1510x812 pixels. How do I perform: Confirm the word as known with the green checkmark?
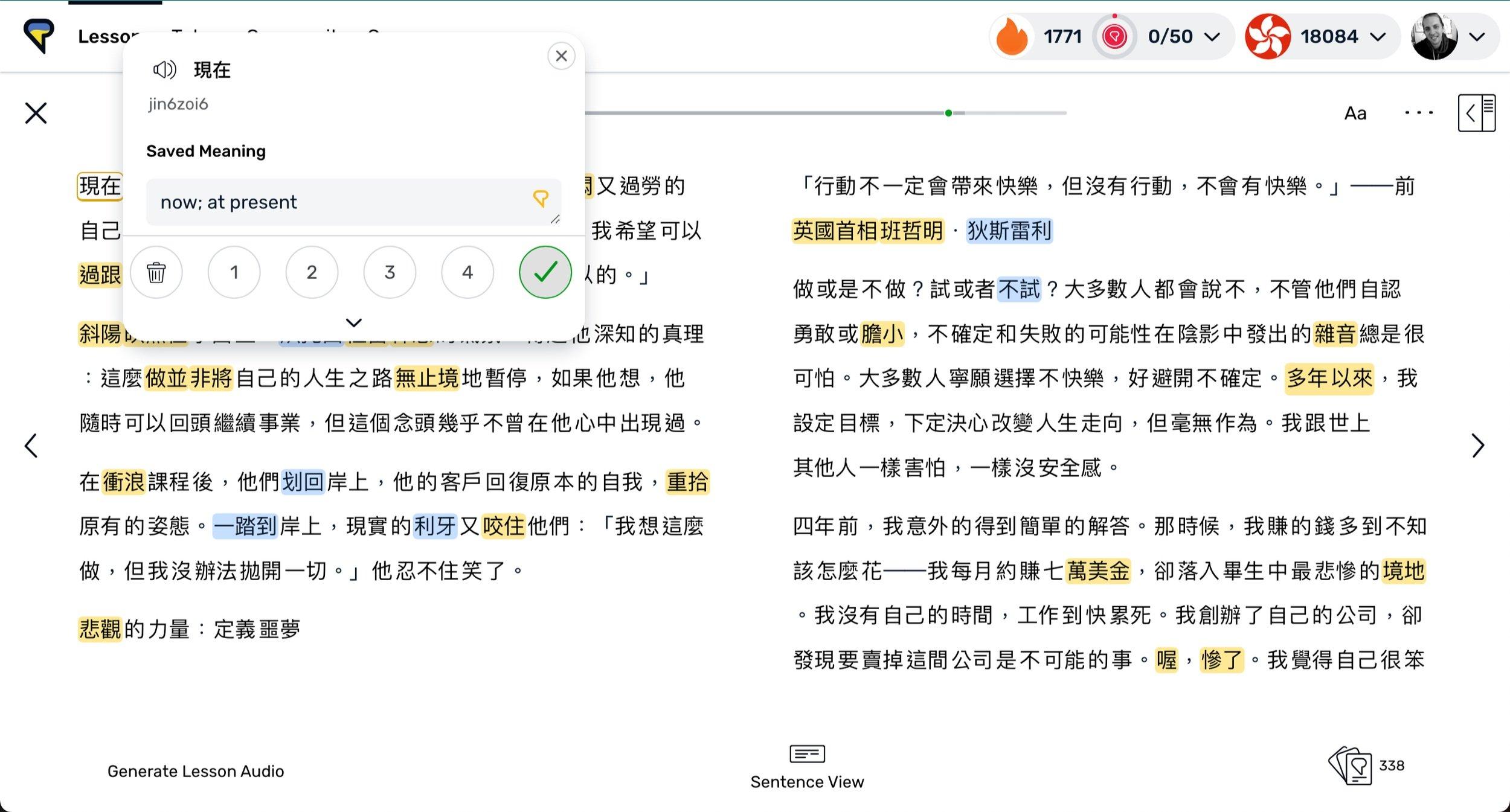pos(545,272)
